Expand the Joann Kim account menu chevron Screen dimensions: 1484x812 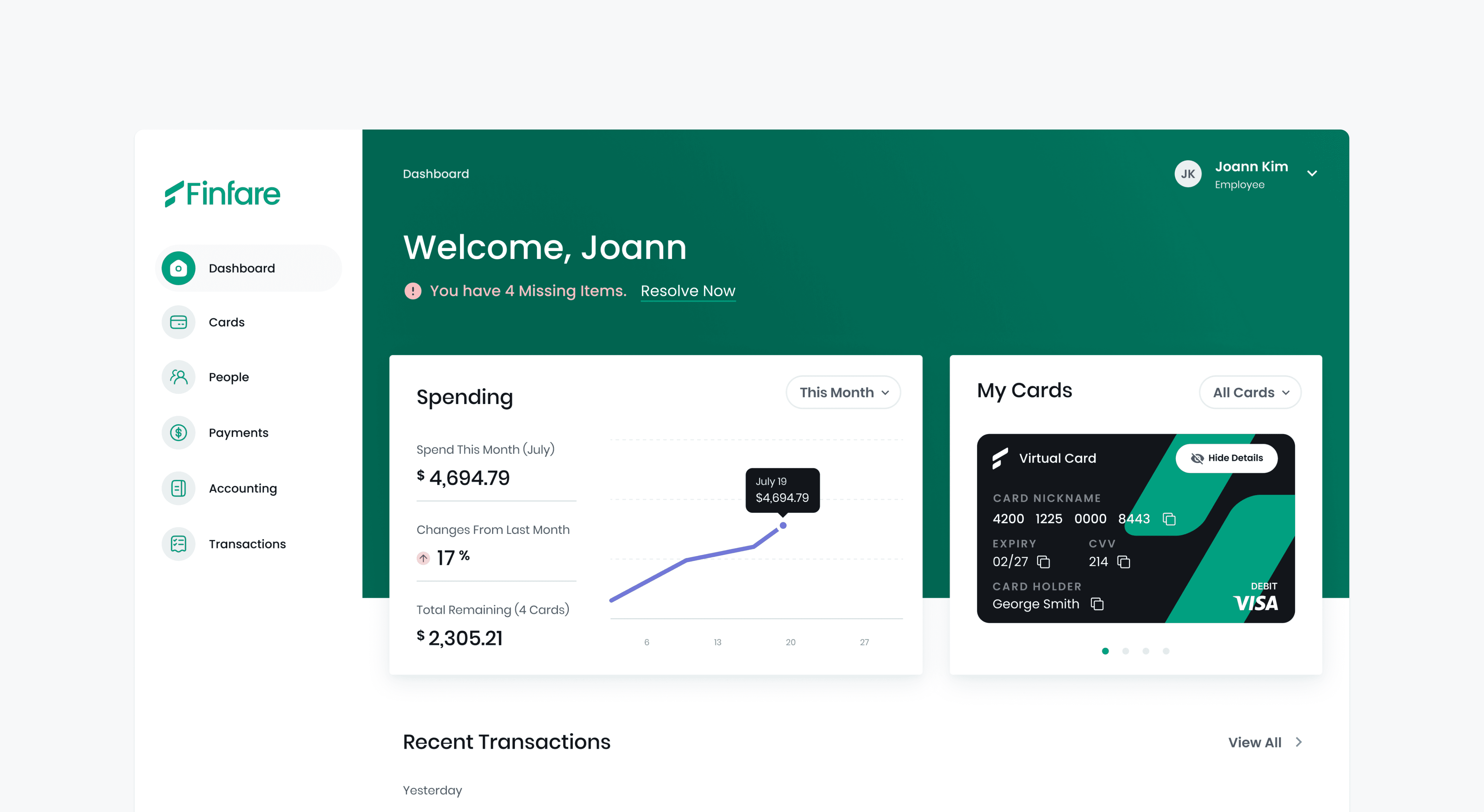point(1312,173)
